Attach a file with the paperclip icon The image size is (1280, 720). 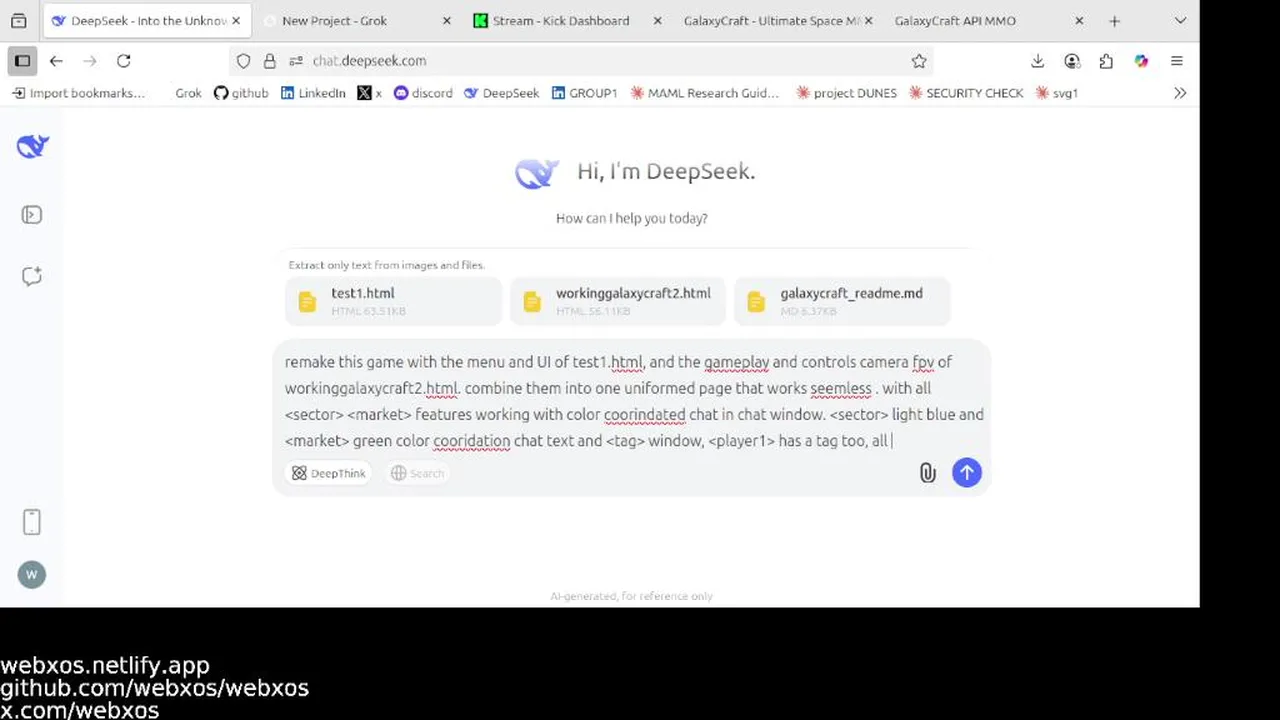point(927,473)
